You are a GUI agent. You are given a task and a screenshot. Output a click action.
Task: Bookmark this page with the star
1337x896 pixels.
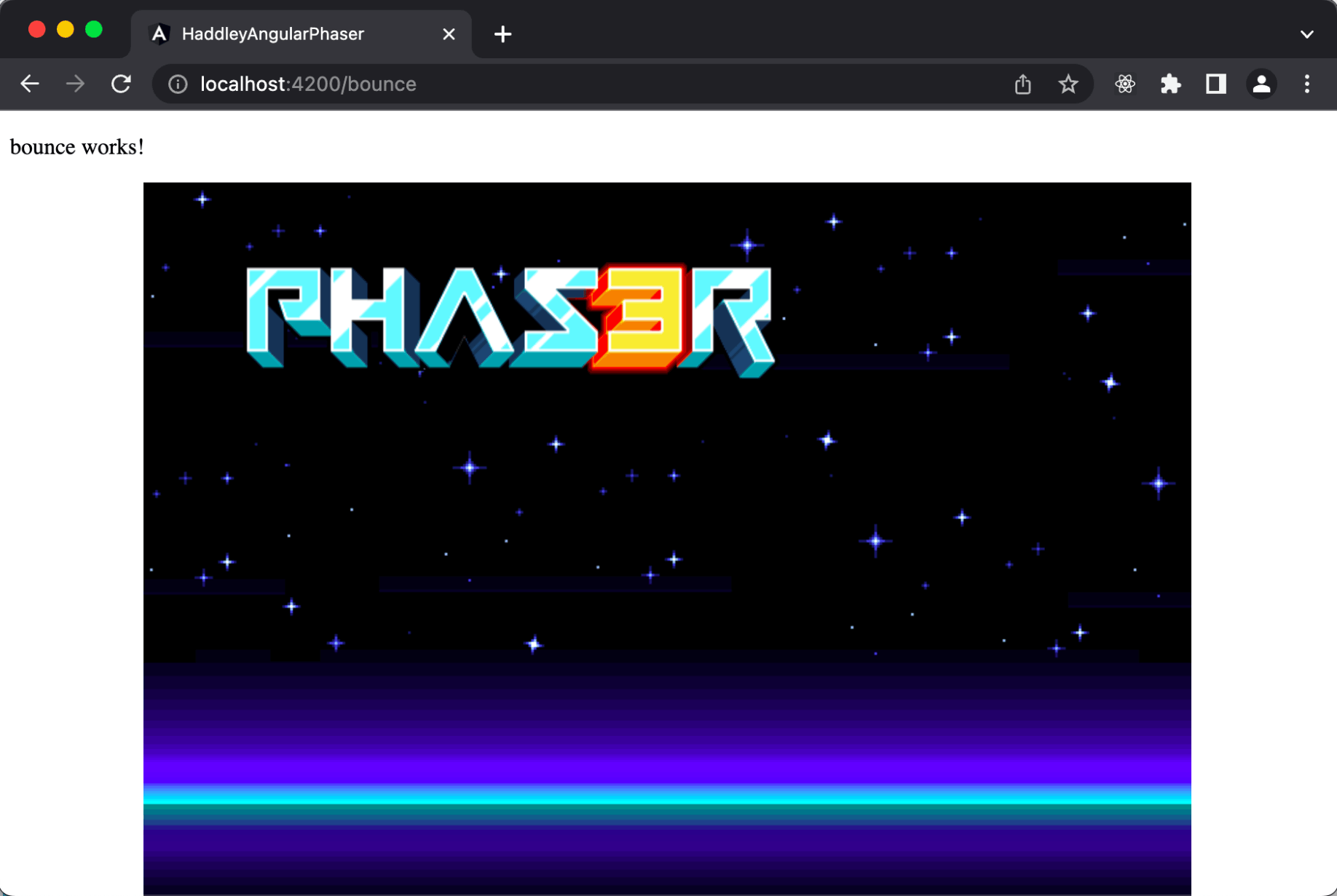pyautogui.click(x=1068, y=84)
